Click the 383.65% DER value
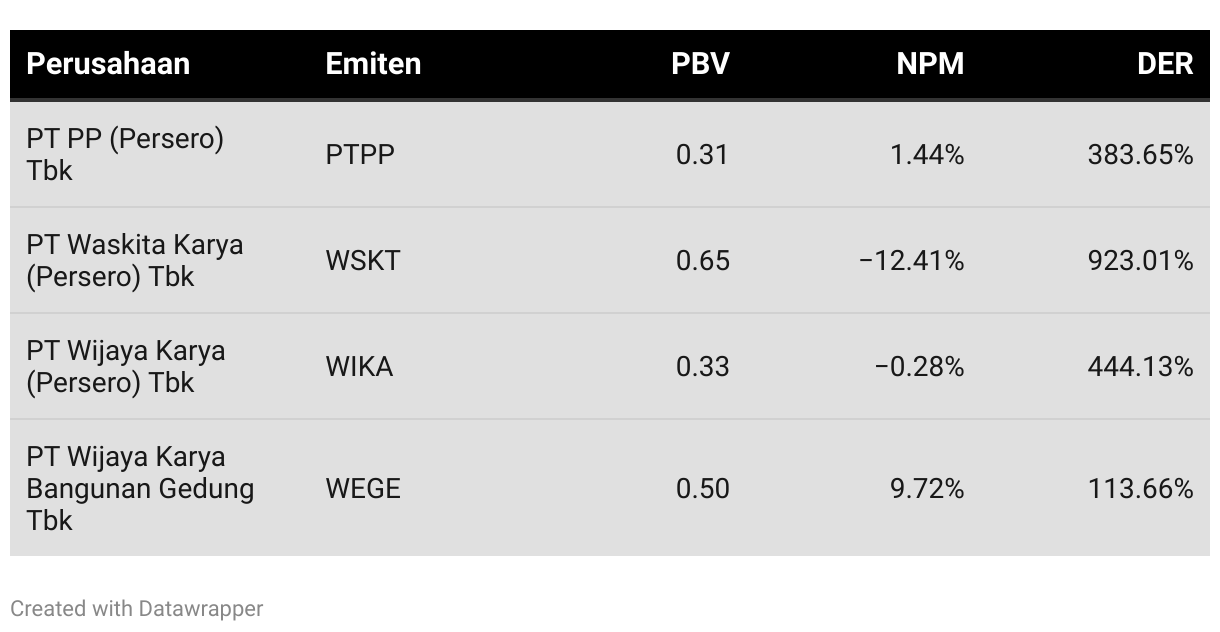The width and height of the screenshot is (1220, 632). (x=1140, y=155)
